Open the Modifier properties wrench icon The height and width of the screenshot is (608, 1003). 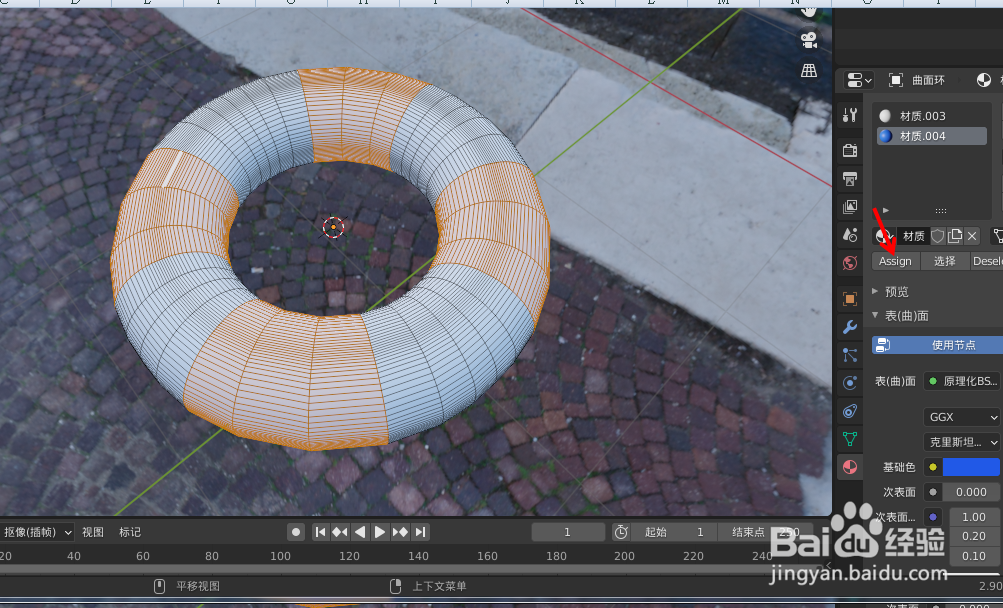pos(849,327)
